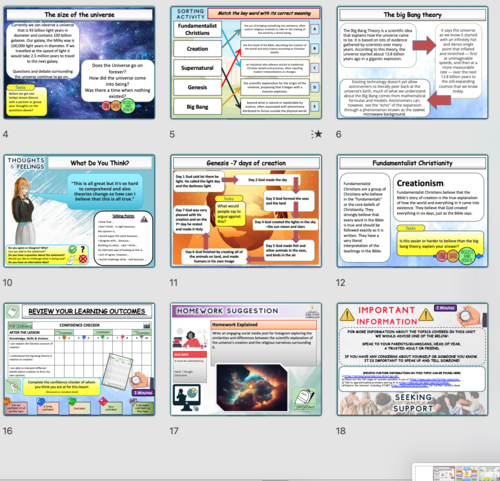The height and width of the screenshot is (481, 500).
Task: Click slide number 12 label
Action: (340, 283)
